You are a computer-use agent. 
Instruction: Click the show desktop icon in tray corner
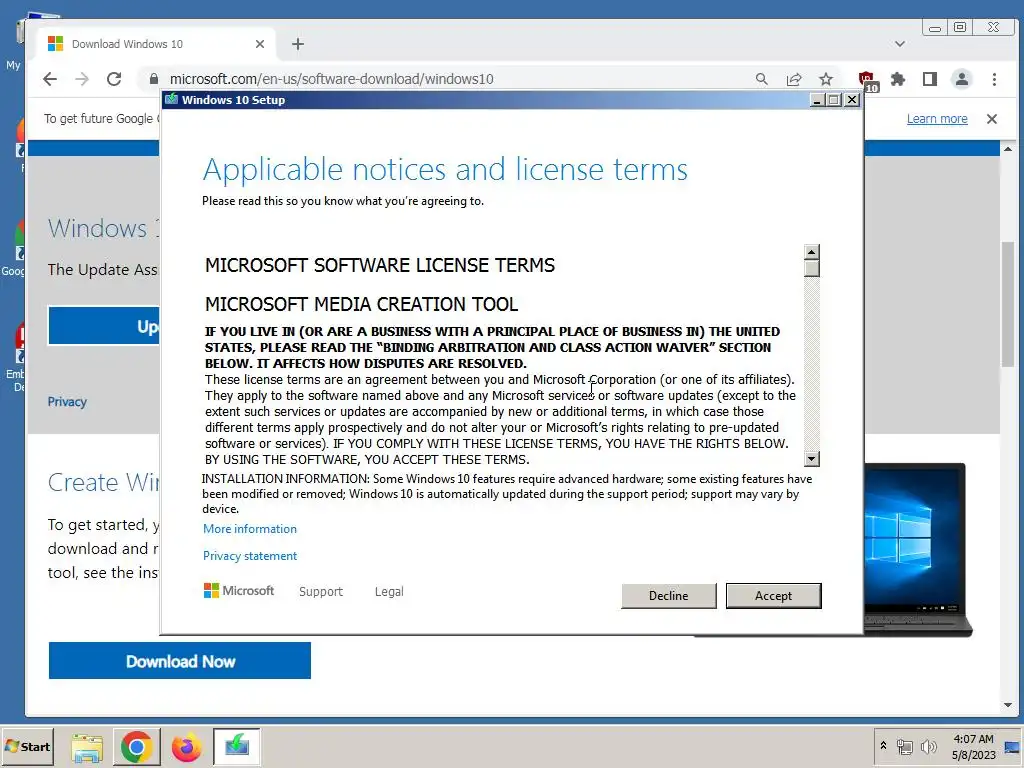point(1012,746)
